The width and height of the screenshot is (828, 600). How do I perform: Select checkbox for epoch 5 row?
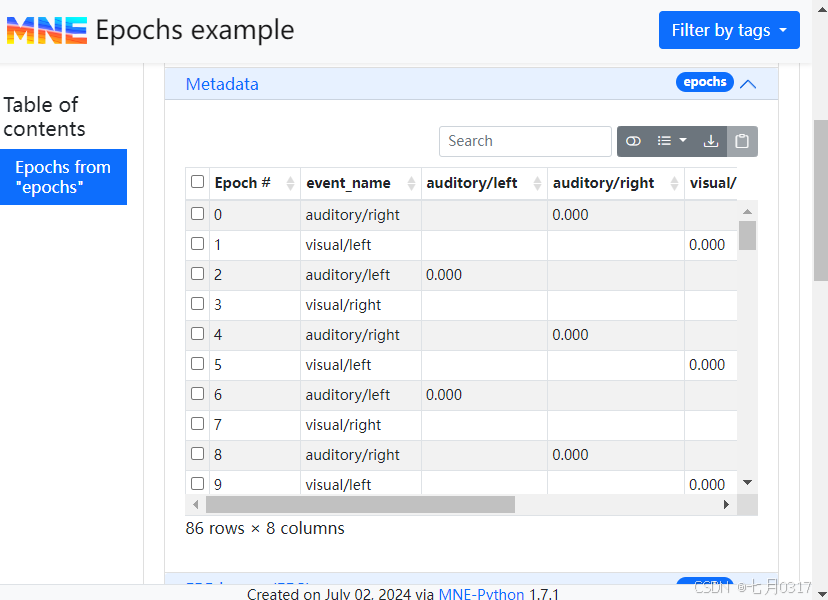(197, 364)
